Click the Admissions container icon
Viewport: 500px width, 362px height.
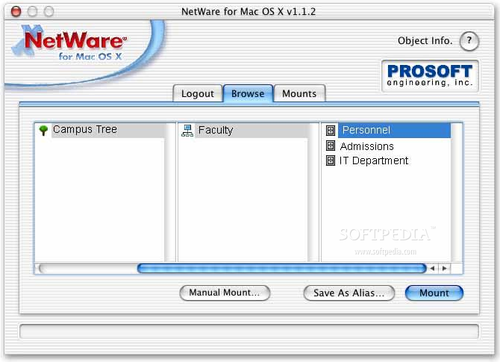pyautogui.click(x=330, y=146)
